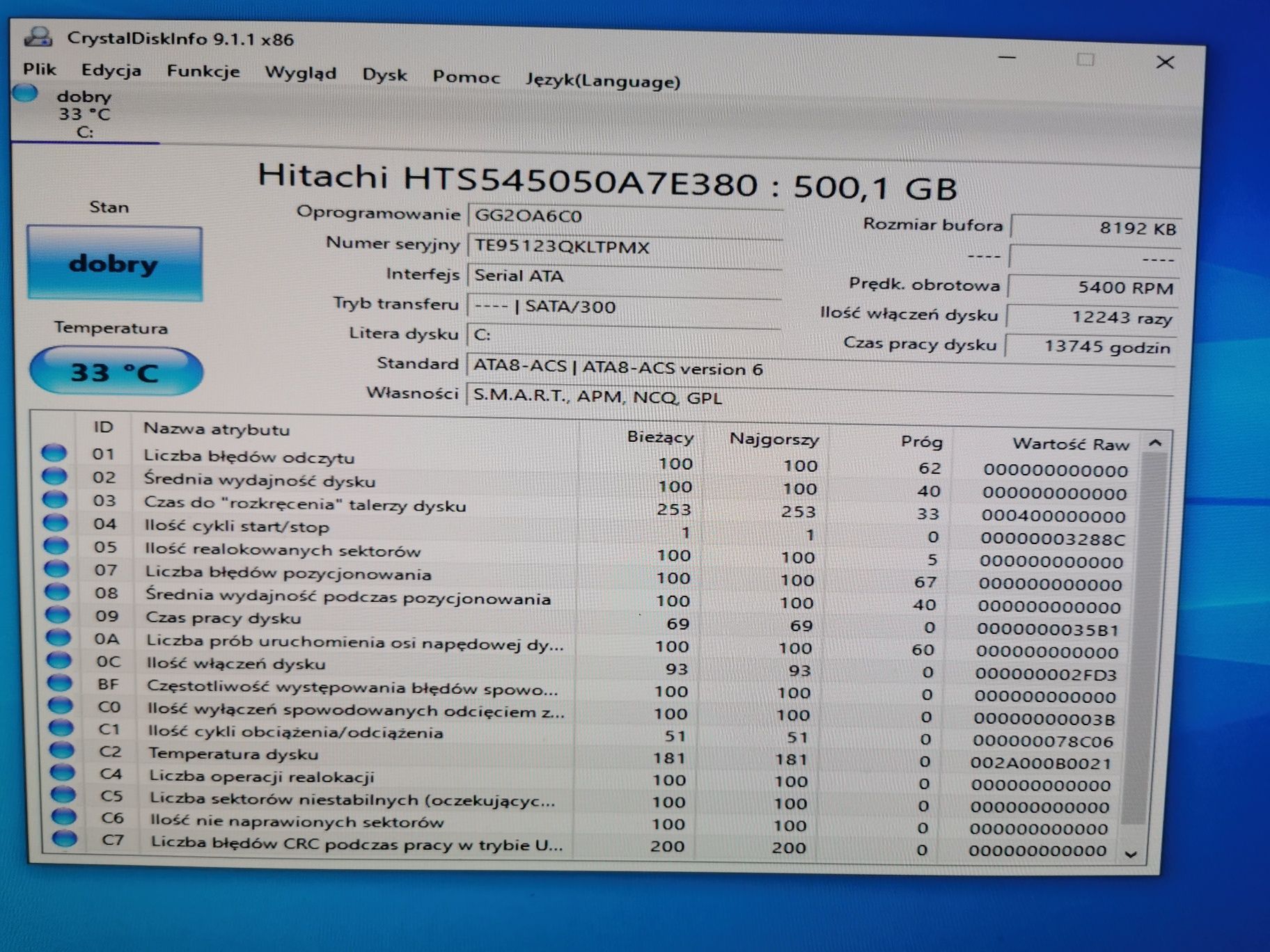The image size is (1270, 952).
Task: Click status orb for attribute BF row
Action: click(x=60, y=683)
